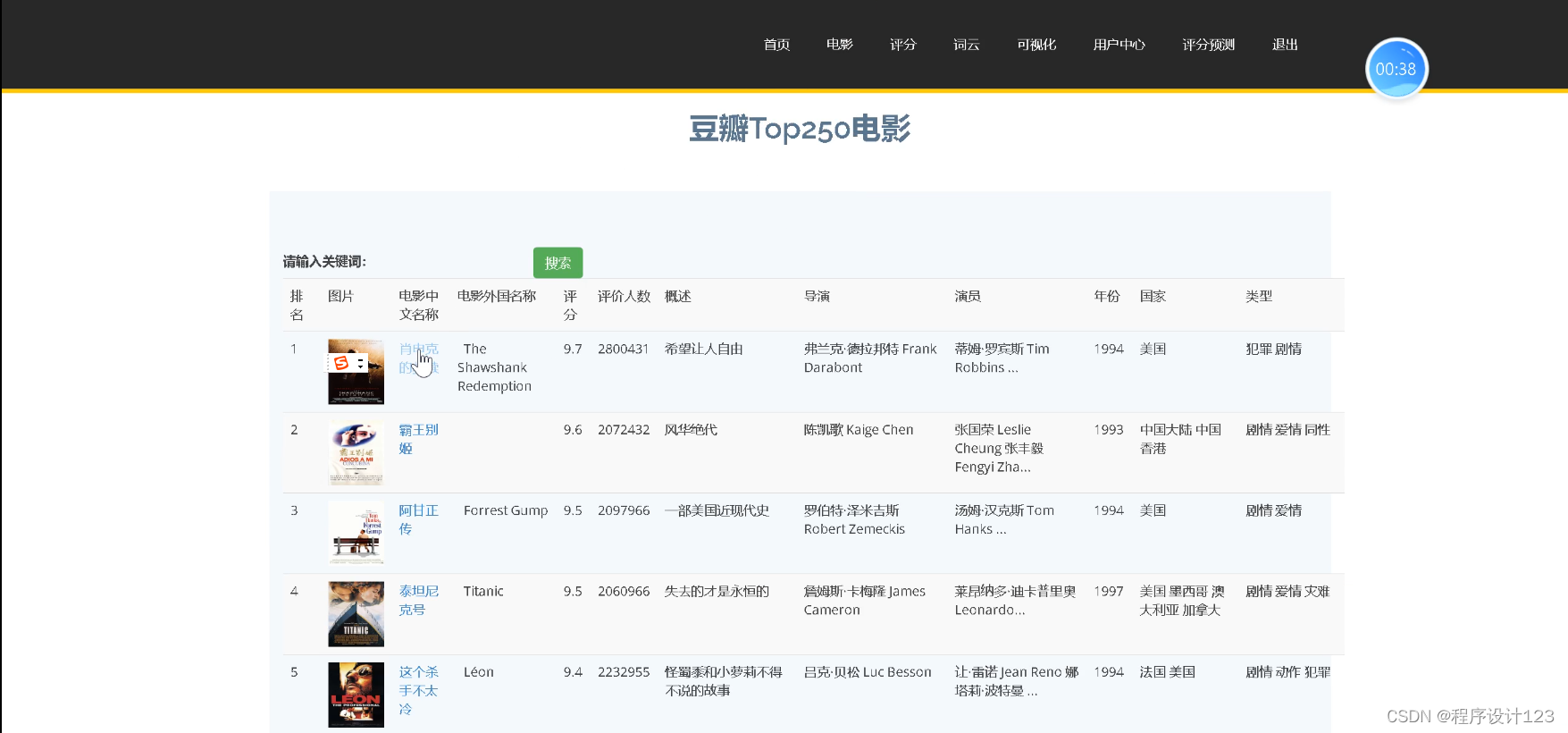Click the 类型 column header

[1259, 296]
